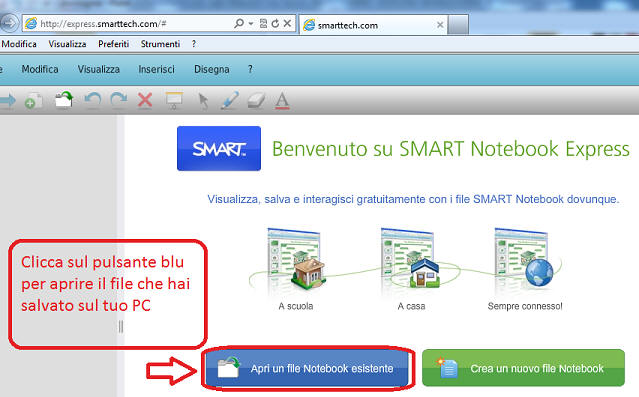639x397 pixels.
Task: Open the Disegna menu
Action: [212, 69]
